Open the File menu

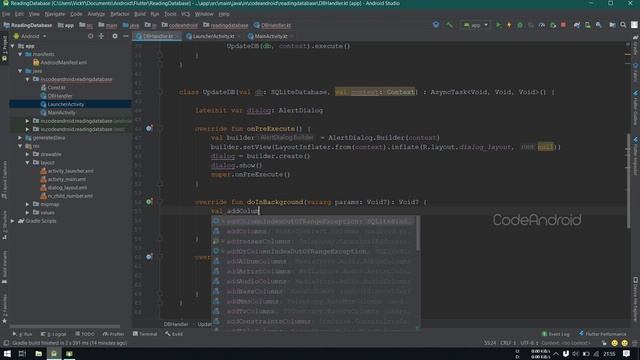click(x=6, y=14)
